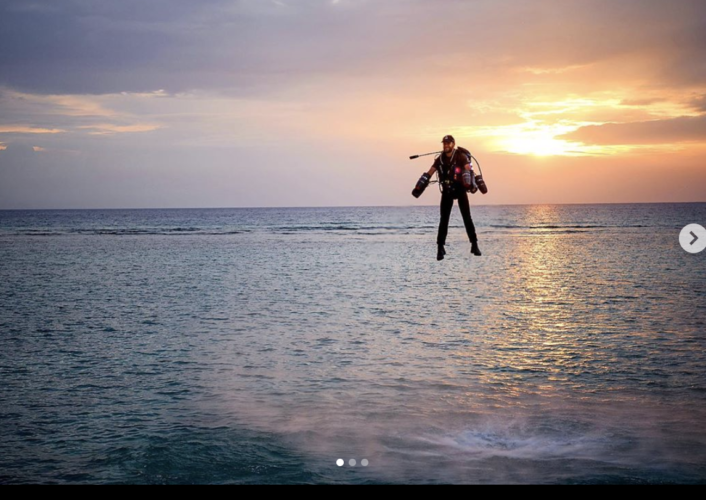Click the next photo chevron arrow

click(x=692, y=238)
